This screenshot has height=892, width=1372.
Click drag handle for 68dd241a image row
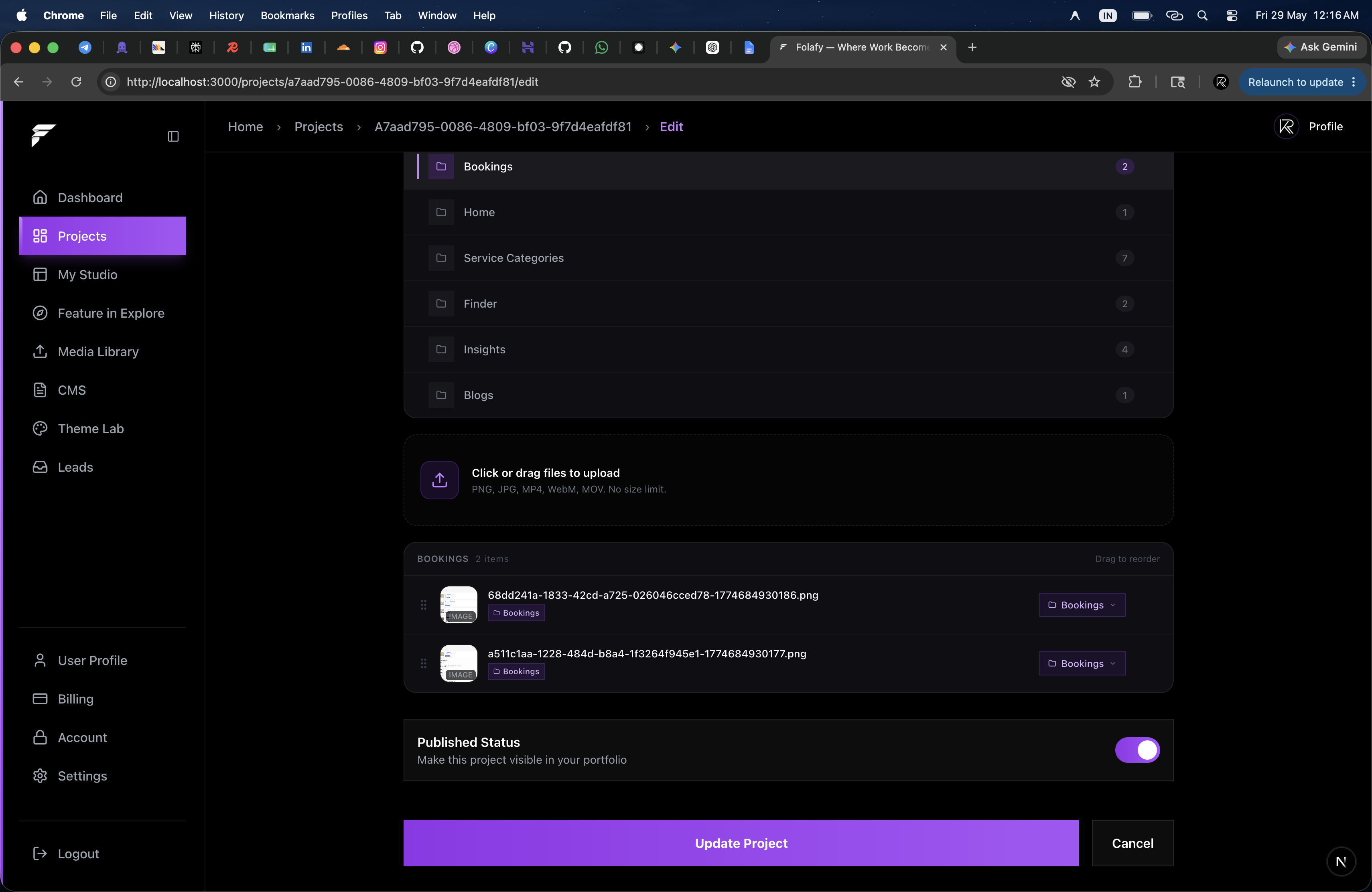pyautogui.click(x=424, y=605)
